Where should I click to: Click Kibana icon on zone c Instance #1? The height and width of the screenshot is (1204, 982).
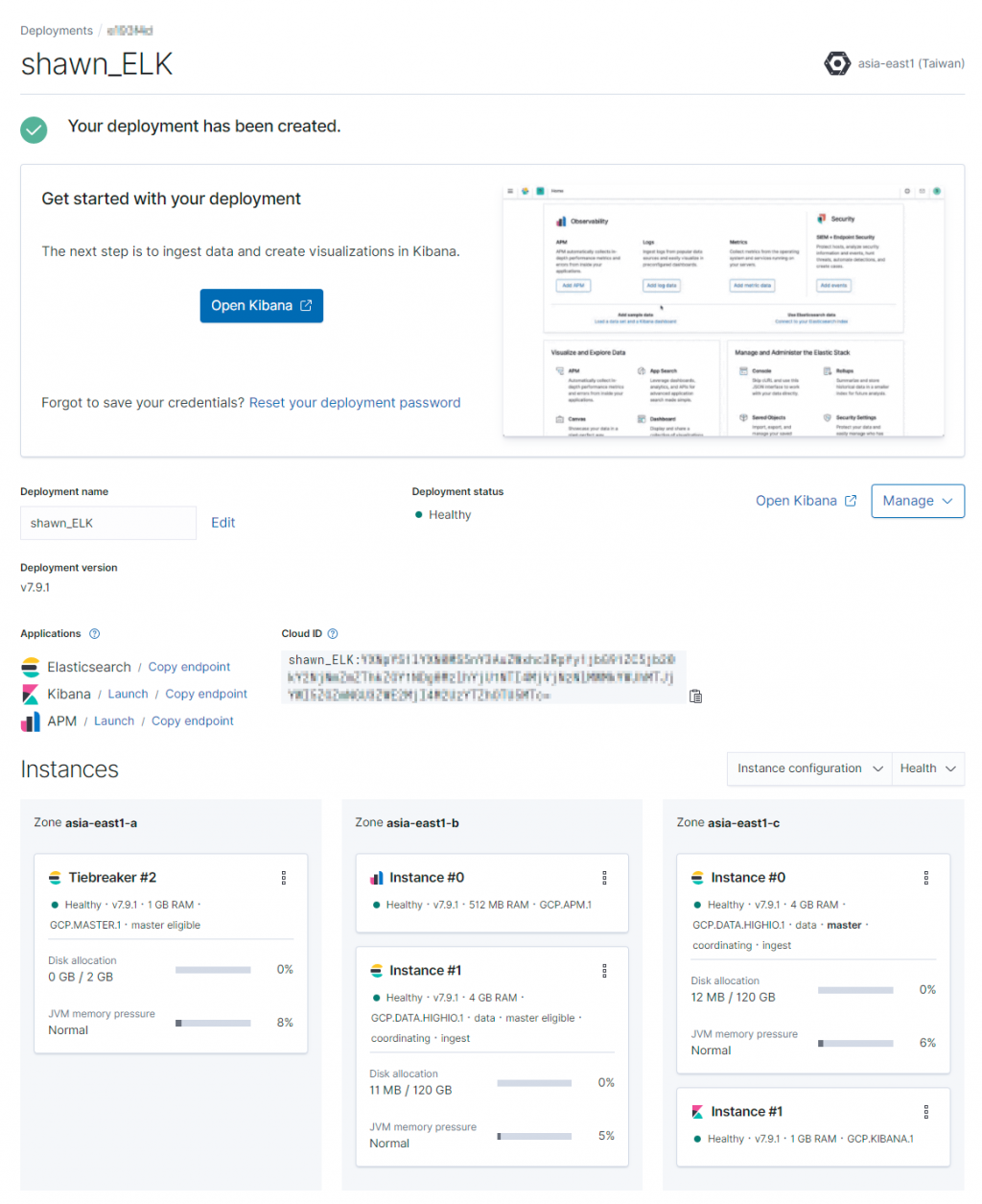click(697, 1112)
